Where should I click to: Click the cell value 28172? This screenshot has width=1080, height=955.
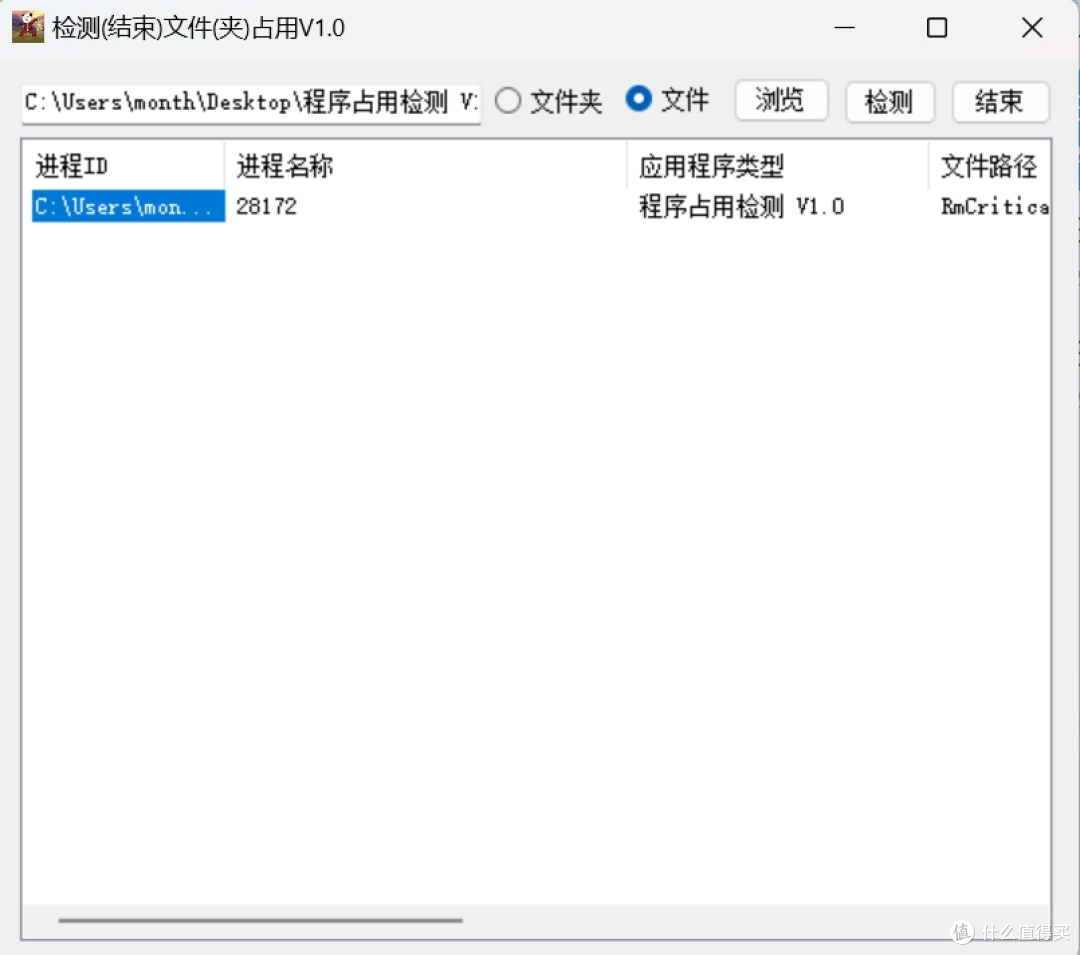267,206
